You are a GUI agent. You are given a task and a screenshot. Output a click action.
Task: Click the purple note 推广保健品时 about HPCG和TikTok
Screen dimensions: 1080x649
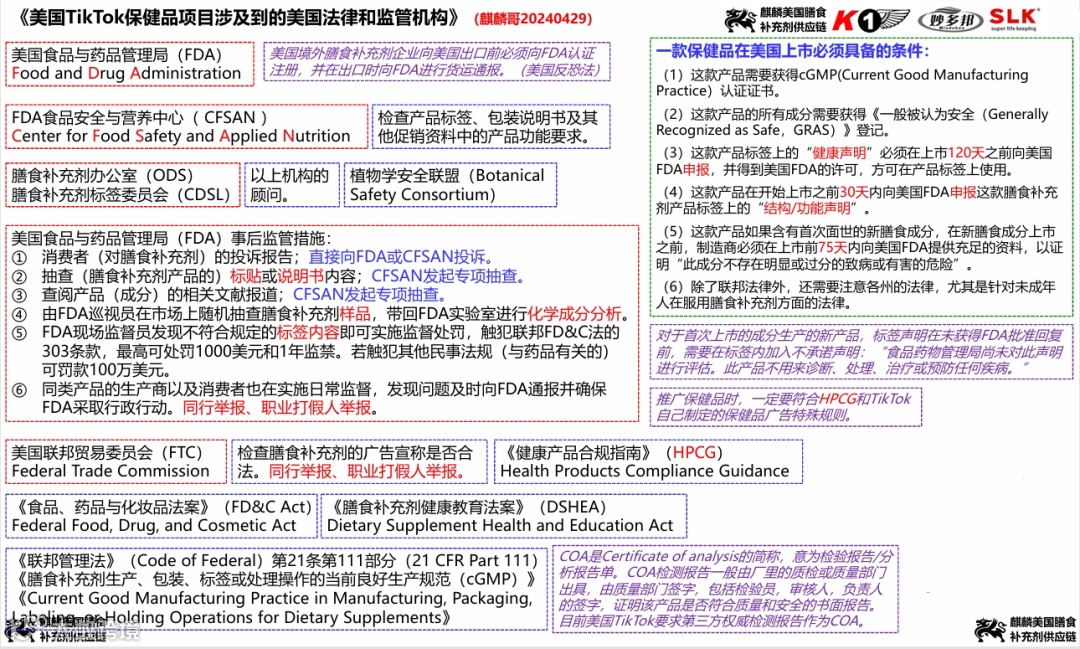click(x=786, y=406)
